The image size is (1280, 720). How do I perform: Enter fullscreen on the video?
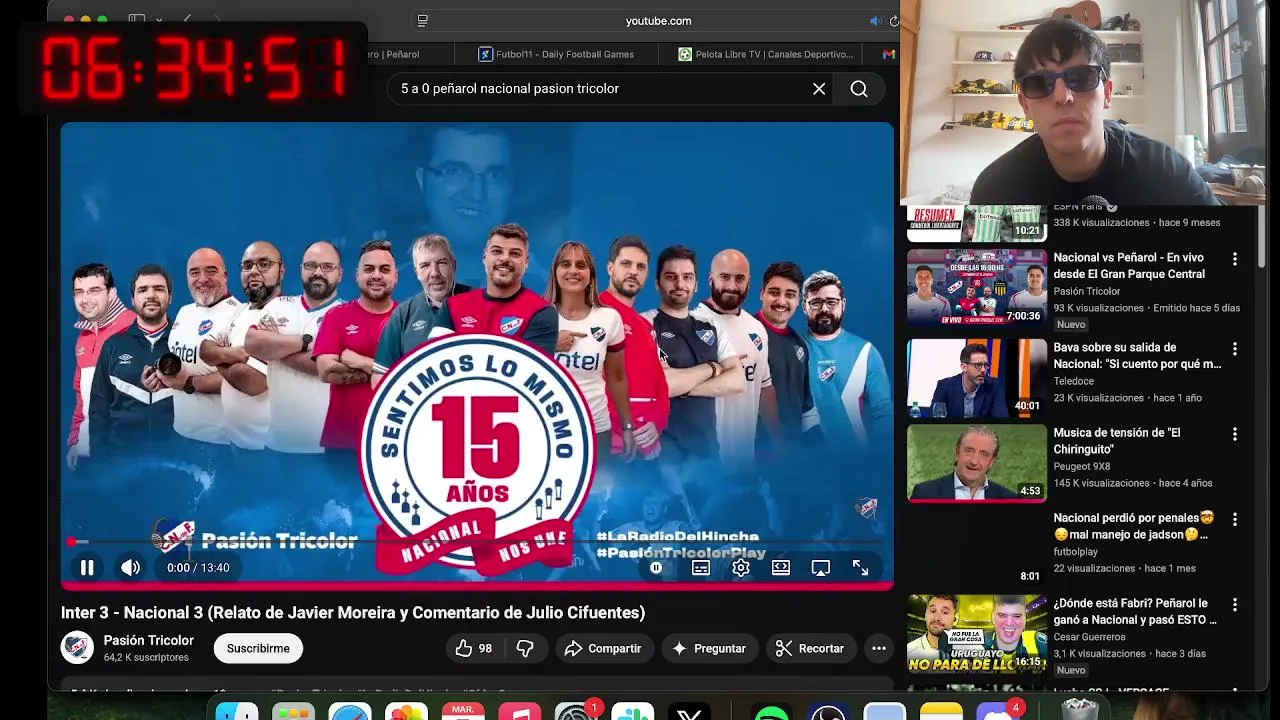[x=860, y=567]
